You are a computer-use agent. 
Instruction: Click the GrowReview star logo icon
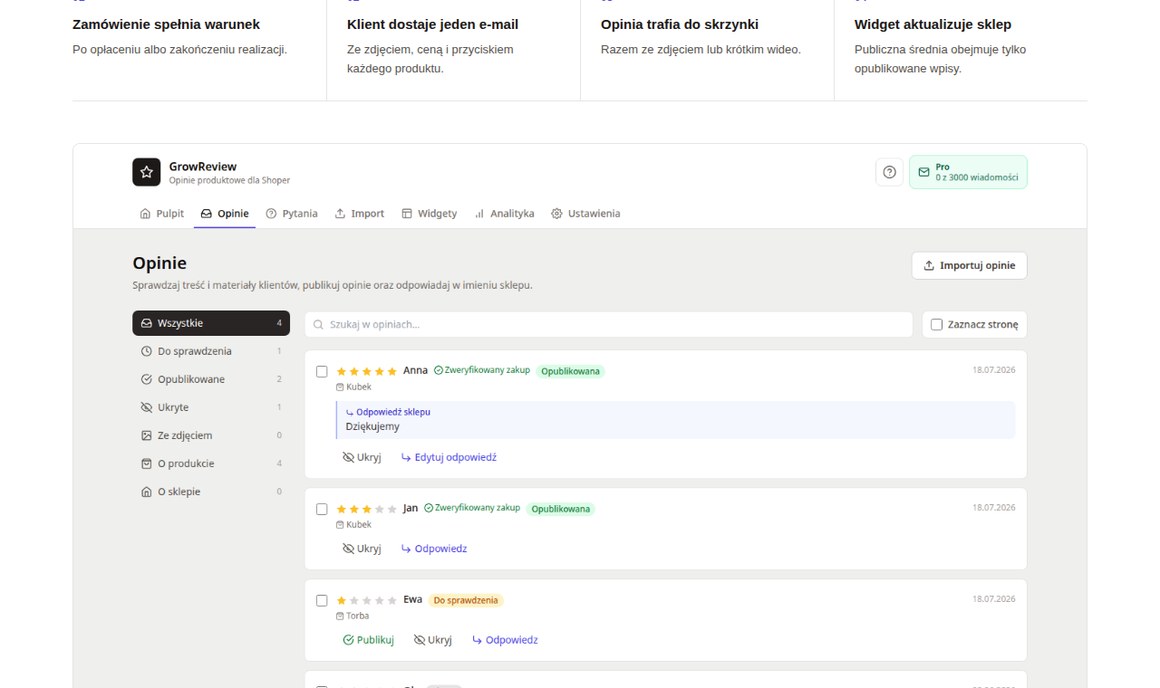tap(146, 172)
